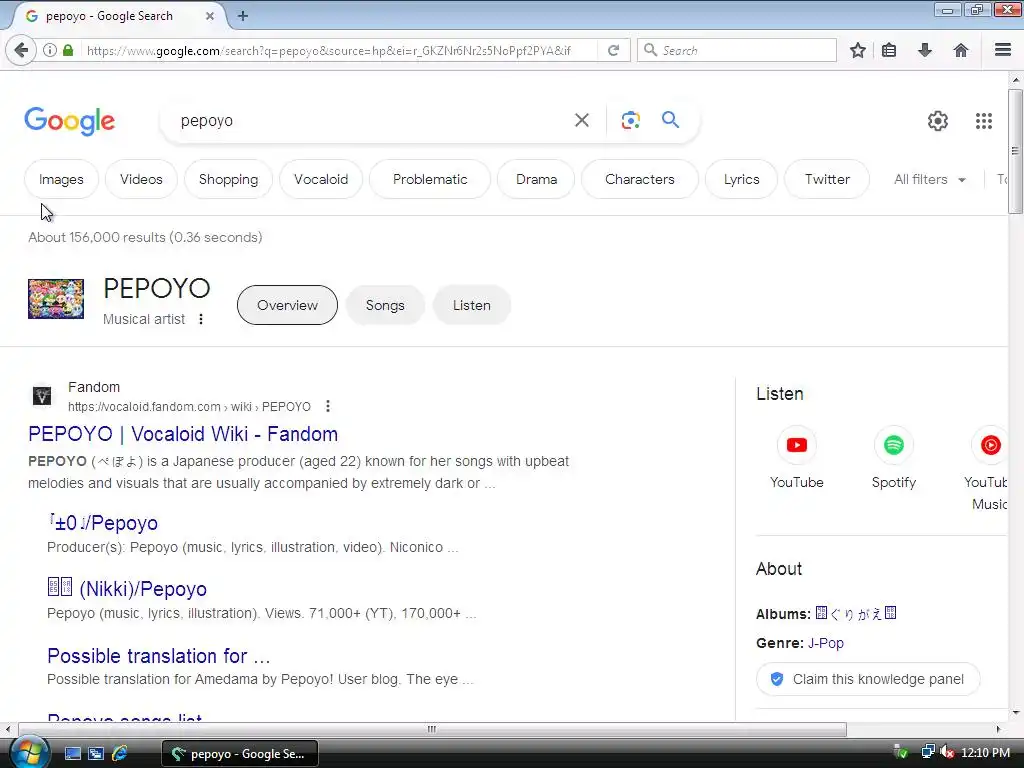The width and height of the screenshot is (1024, 768).
Task: Filter results by Shopping
Action: pyautogui.click(x=228, y=180)
